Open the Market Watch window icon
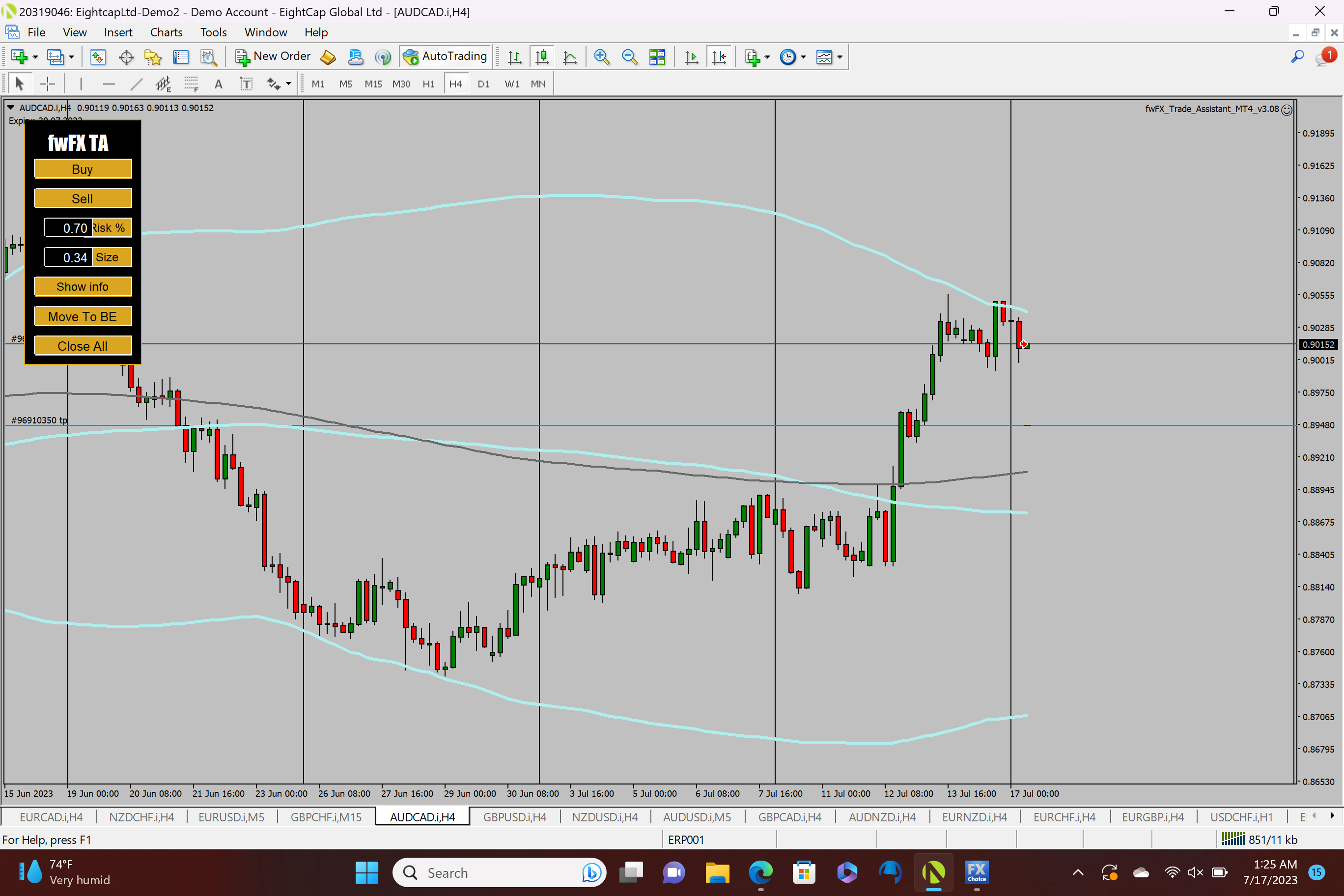Image resolution: width=1344 pixels, height=896 pixels. pyautogui.click(x=98, y=56)
